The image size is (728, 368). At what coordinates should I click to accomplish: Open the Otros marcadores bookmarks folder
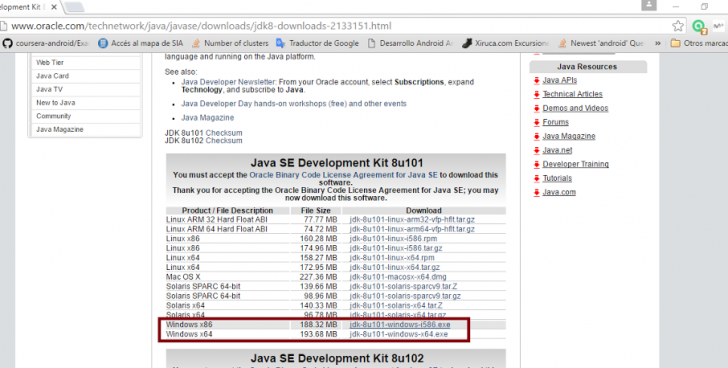[699, 43]
